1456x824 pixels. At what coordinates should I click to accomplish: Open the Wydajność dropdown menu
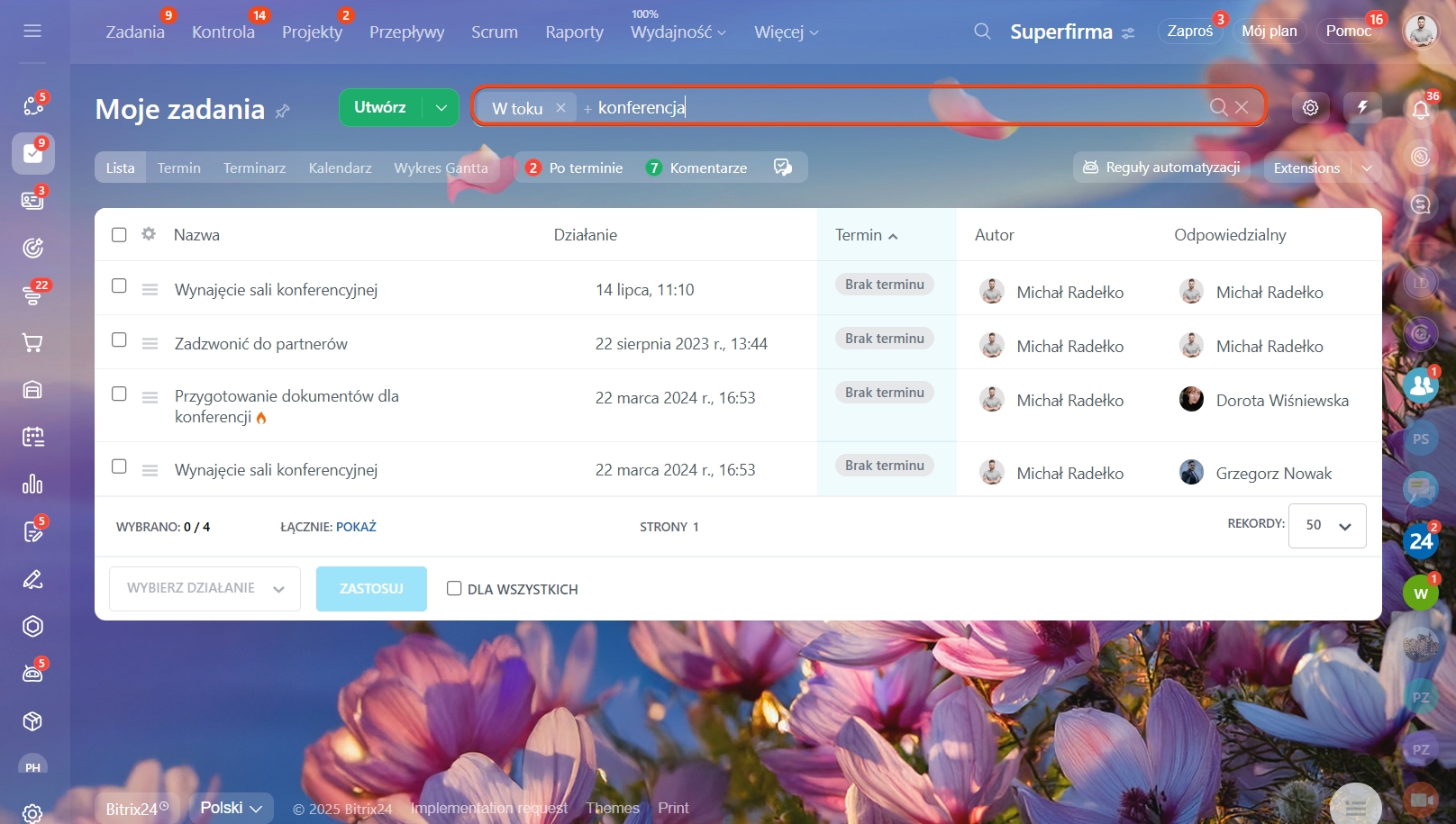coord(678,32)
